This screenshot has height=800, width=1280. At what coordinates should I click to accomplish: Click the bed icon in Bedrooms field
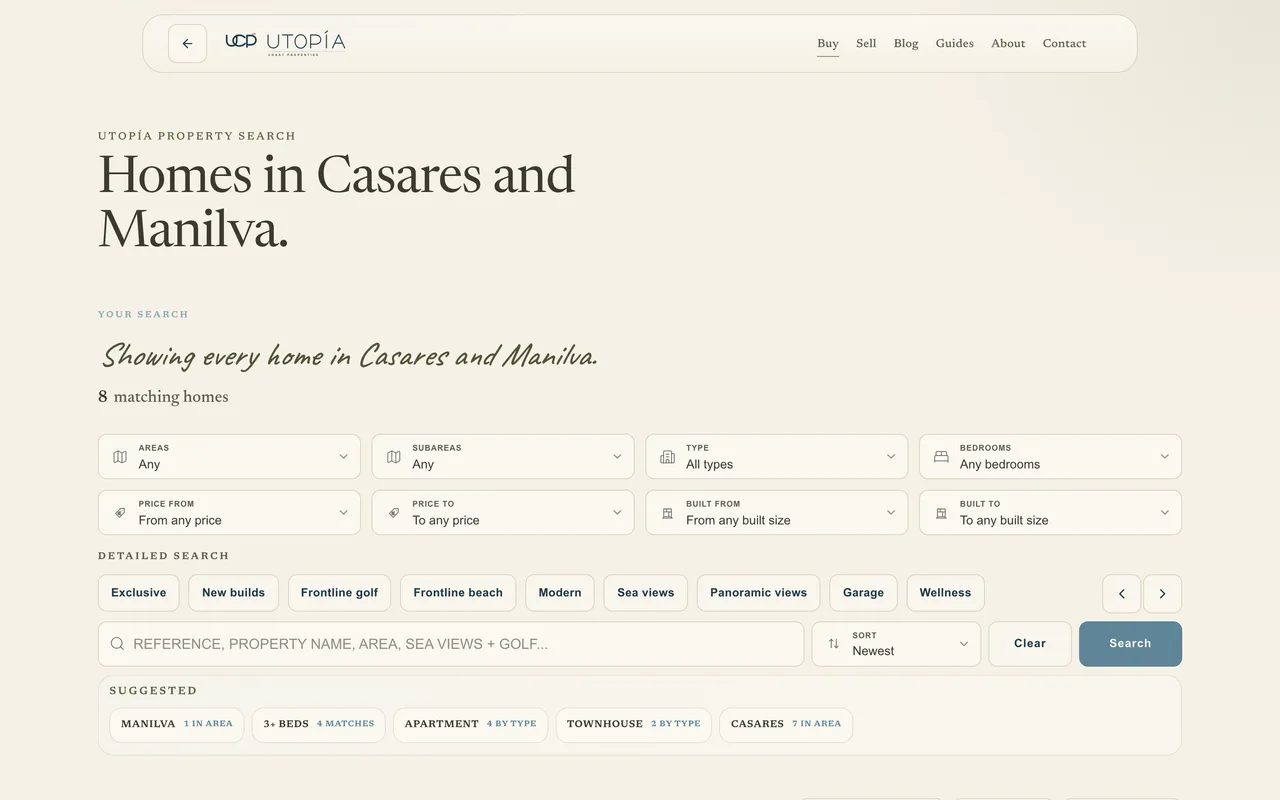pyautogui.click(x=941, y=457)
